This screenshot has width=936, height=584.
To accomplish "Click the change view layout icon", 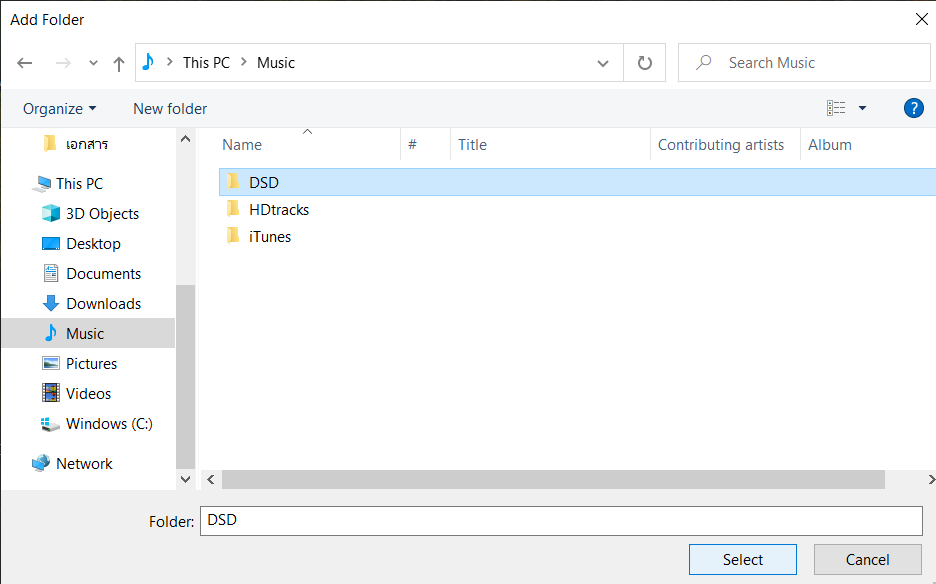I will pyautogui.click(x=836, y=108).
